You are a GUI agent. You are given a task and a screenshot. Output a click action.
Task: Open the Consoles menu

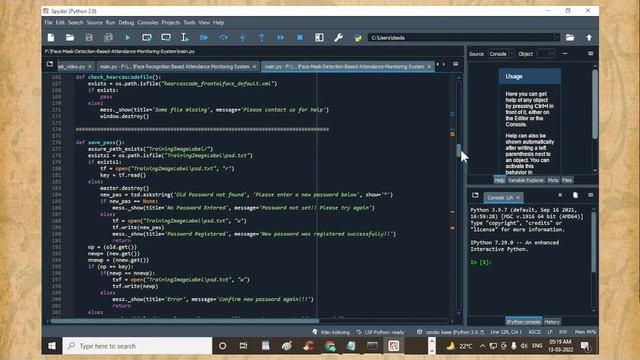148,22
